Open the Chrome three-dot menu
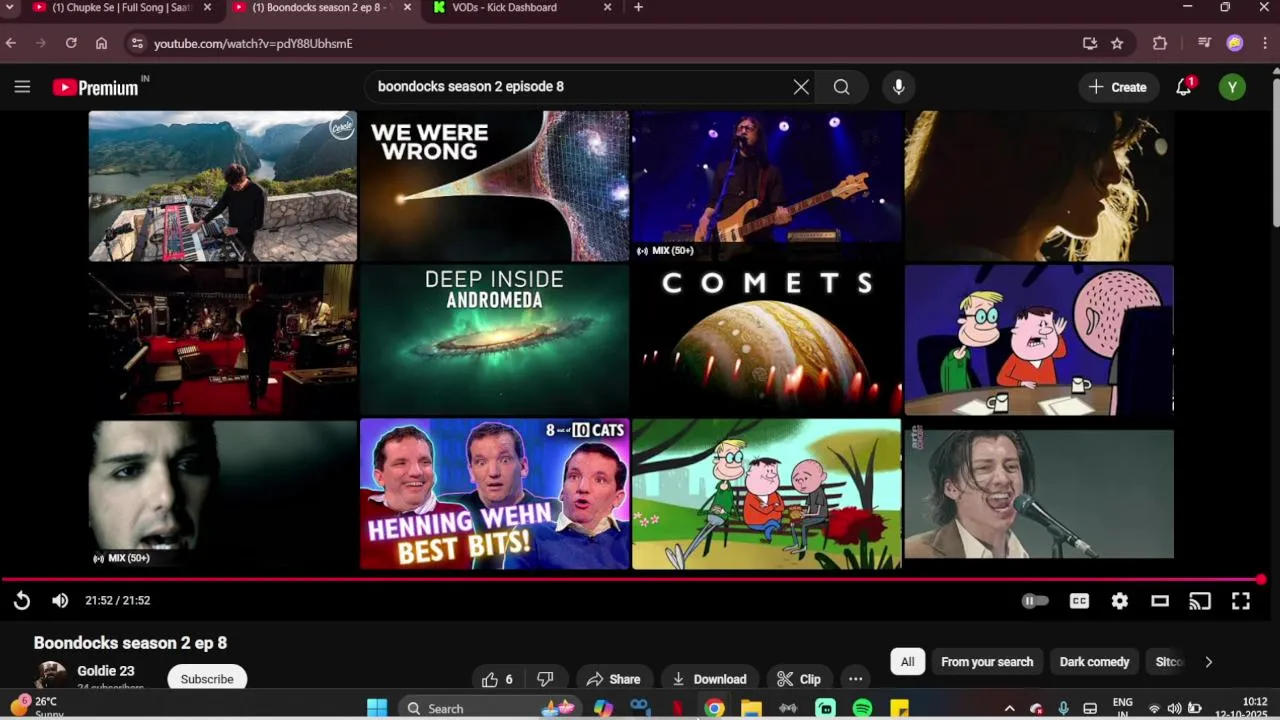Screen dimensions: 1280x720 click(1265, 43)
